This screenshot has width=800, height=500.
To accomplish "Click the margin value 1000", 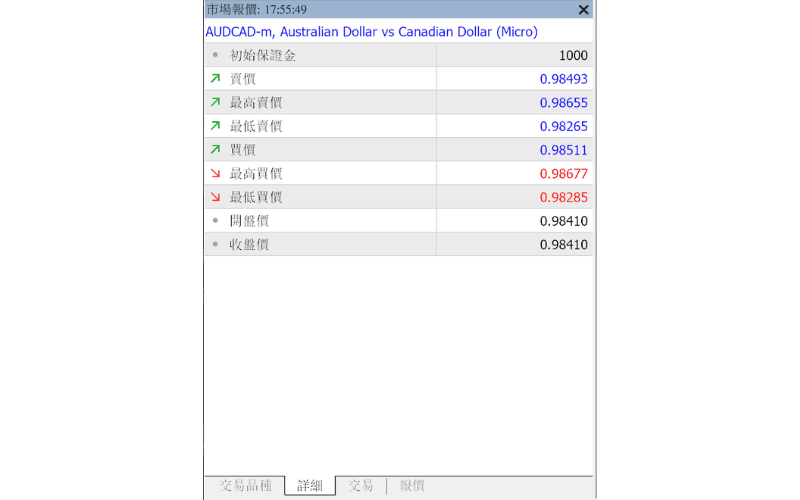I will point(573,55).
